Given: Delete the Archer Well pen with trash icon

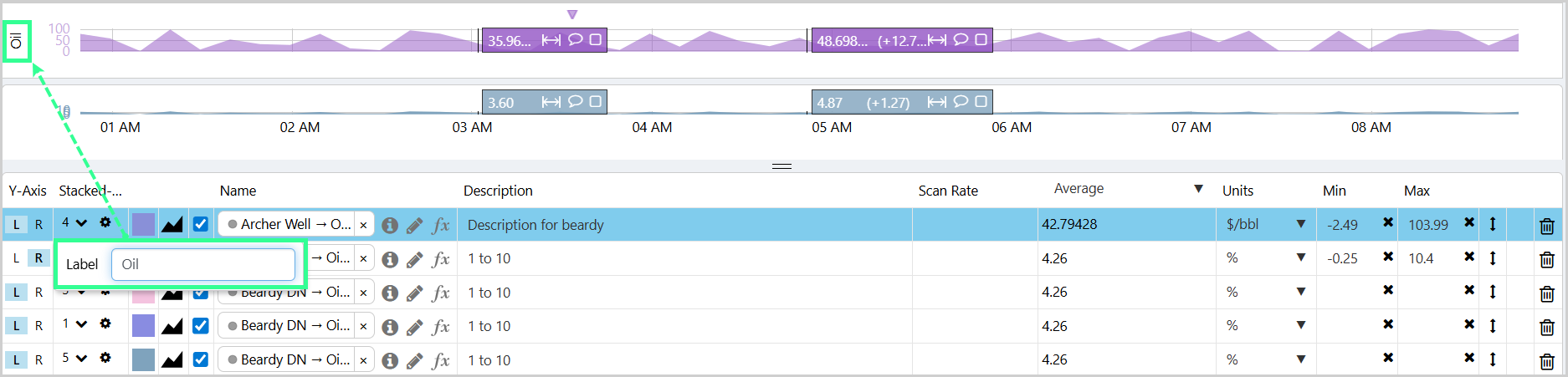Looking at the screenshot, I should tap(1546, 226).
